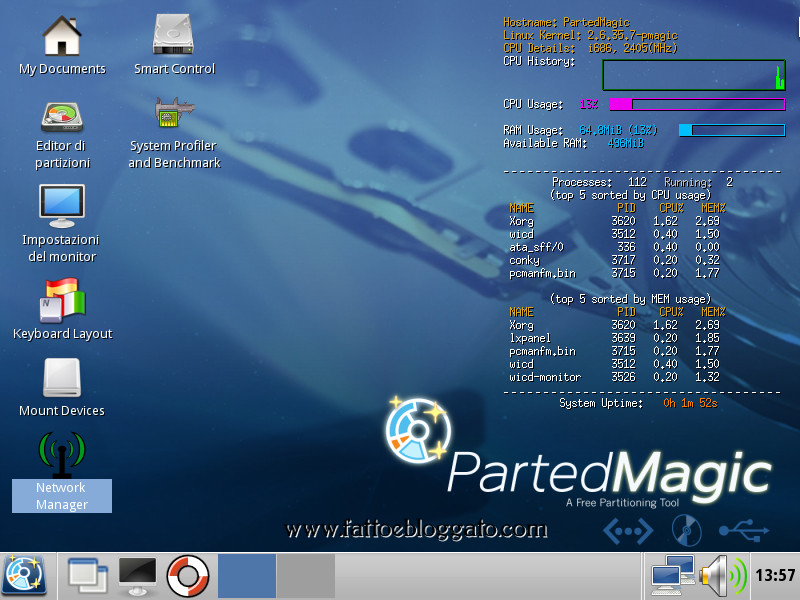
Task: Select the Keyboard Layout desktop icon
Action: point(62,300)
